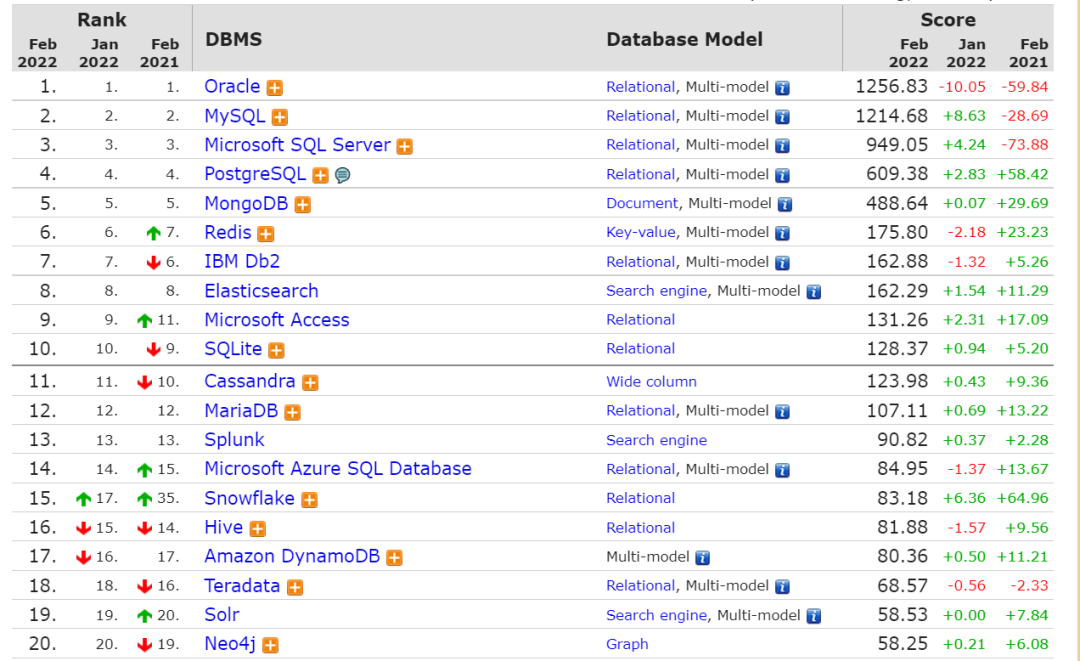Open the Key-value database model link
Image resolution: width=1080 pixels, height=661 pixels.
click(640, 233)
